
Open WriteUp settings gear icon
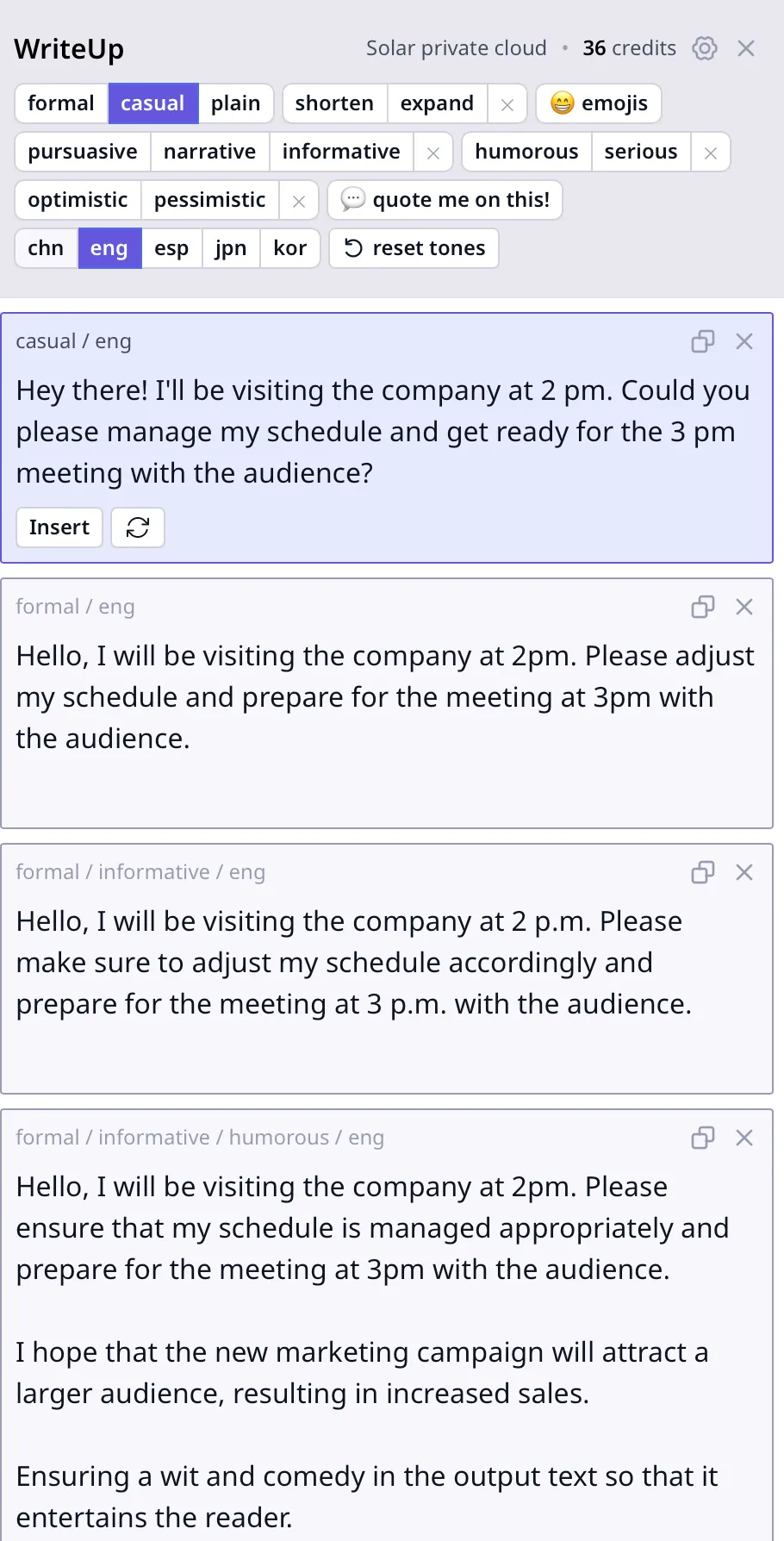pyautogui.click(x=705, y=48)
